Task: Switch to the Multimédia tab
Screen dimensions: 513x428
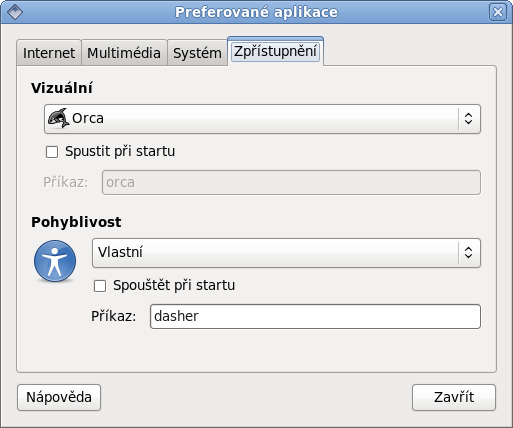Action: pos(124,53)
